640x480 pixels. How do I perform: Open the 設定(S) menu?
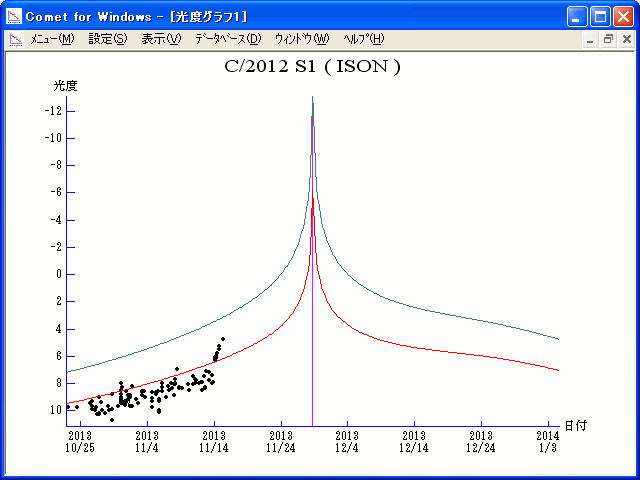point(108,39)
